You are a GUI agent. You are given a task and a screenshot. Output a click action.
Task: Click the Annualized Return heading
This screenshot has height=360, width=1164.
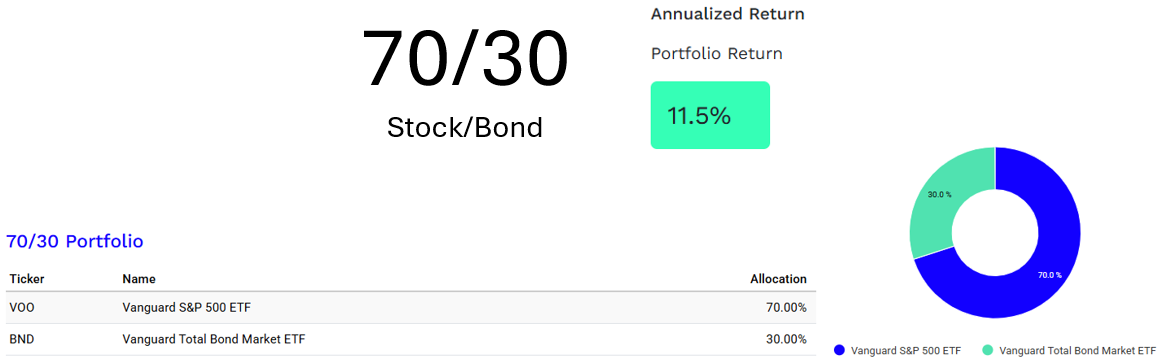pos(728,14)
